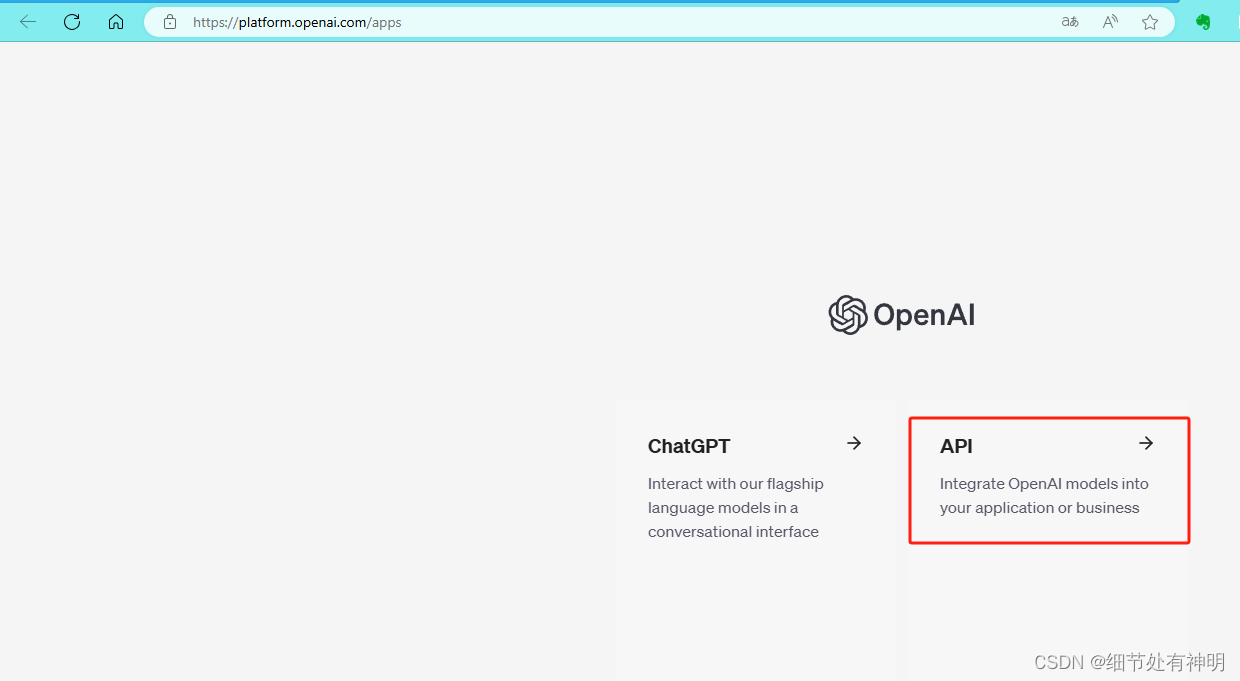Go back with the browser back arrow
1240x681 pixels.
(28, 22)
